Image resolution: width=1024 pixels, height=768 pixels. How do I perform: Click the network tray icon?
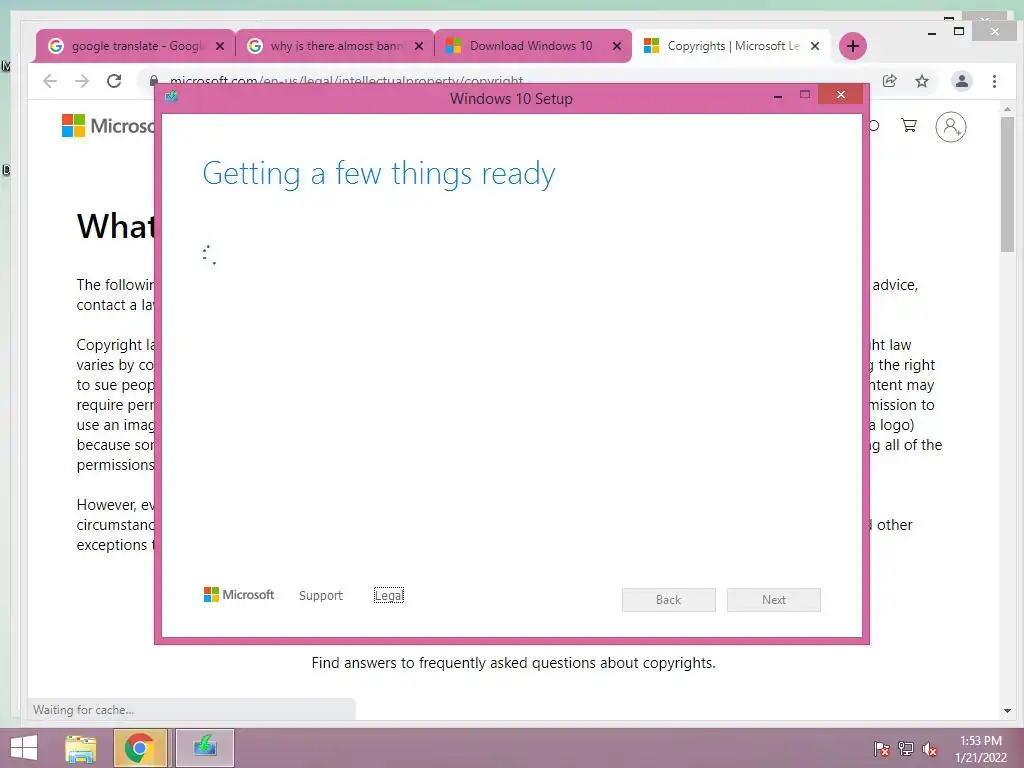tap(906, 749)
